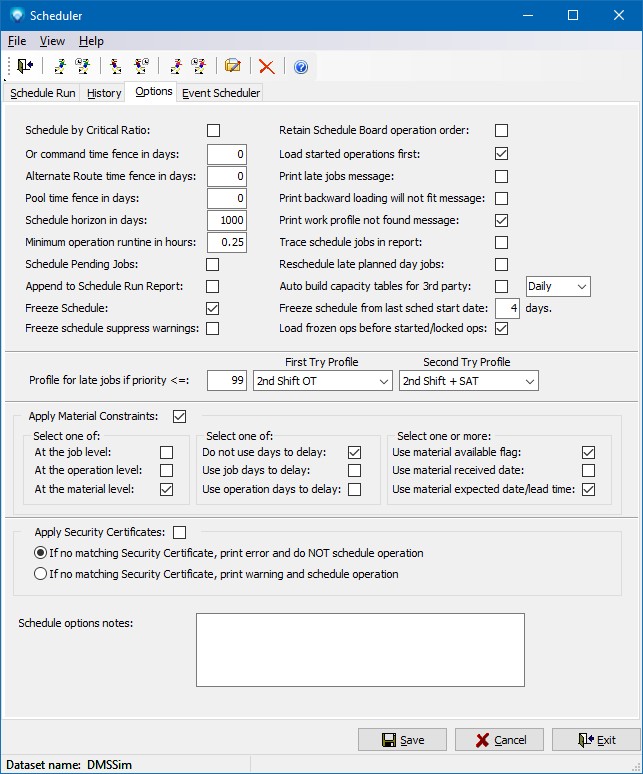Uncheck the Freeze Schedule checkbox
The width and height of the screenshot is (643, 774).
pyautogui.click(x=213, y=309)
